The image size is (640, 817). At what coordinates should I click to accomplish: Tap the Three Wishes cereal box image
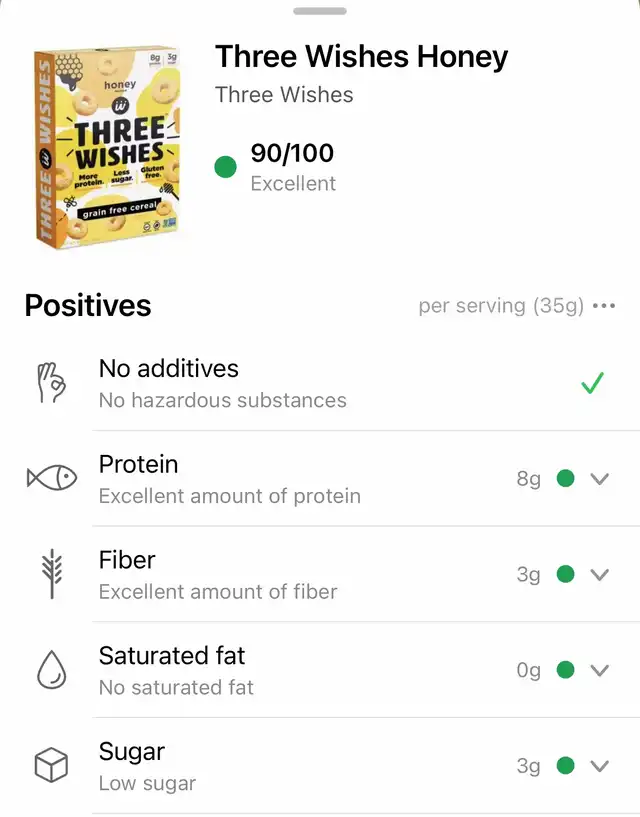107,147
